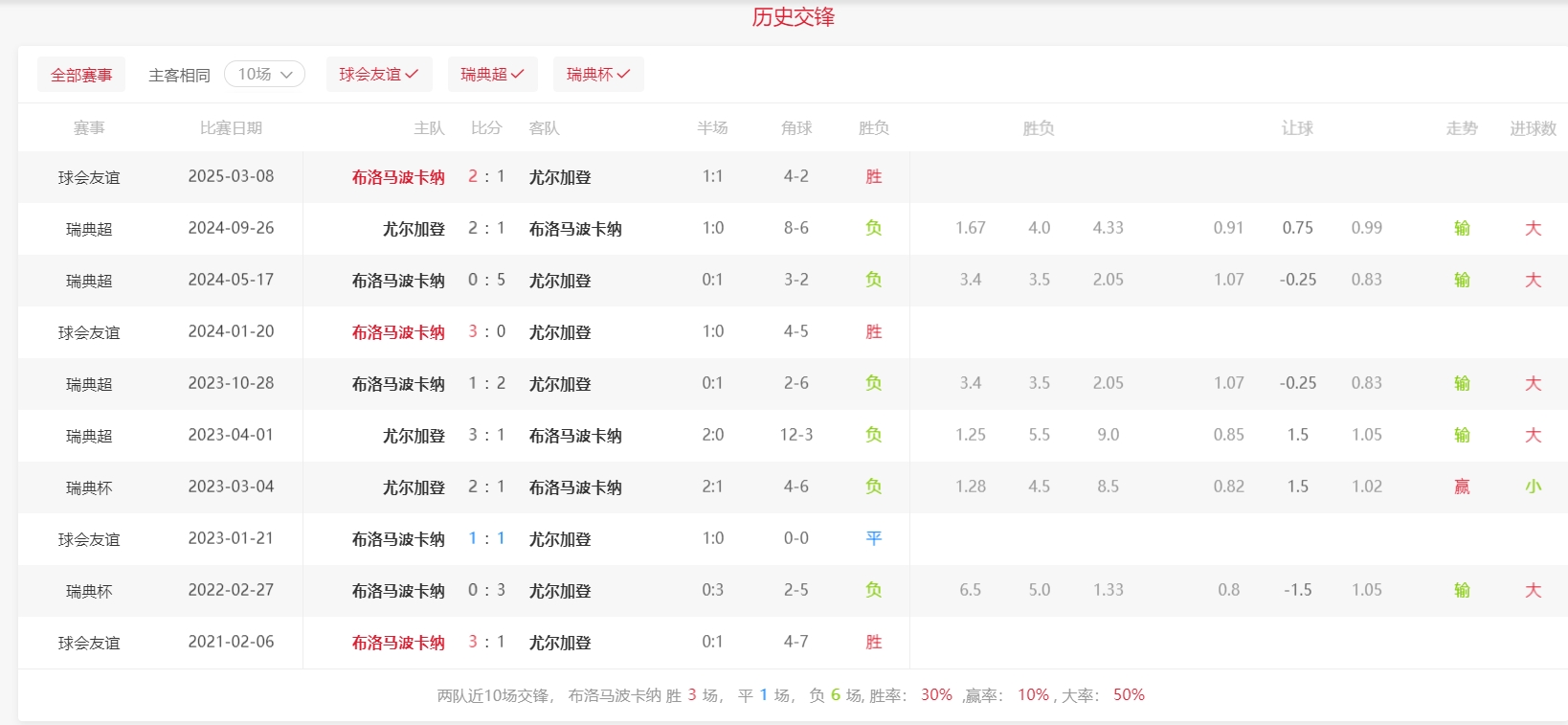Click the 赢 trend indicator on 2023-03-04
Image resolution: width=1568 pixels, height=725 pixels.
coord(1462,487)
